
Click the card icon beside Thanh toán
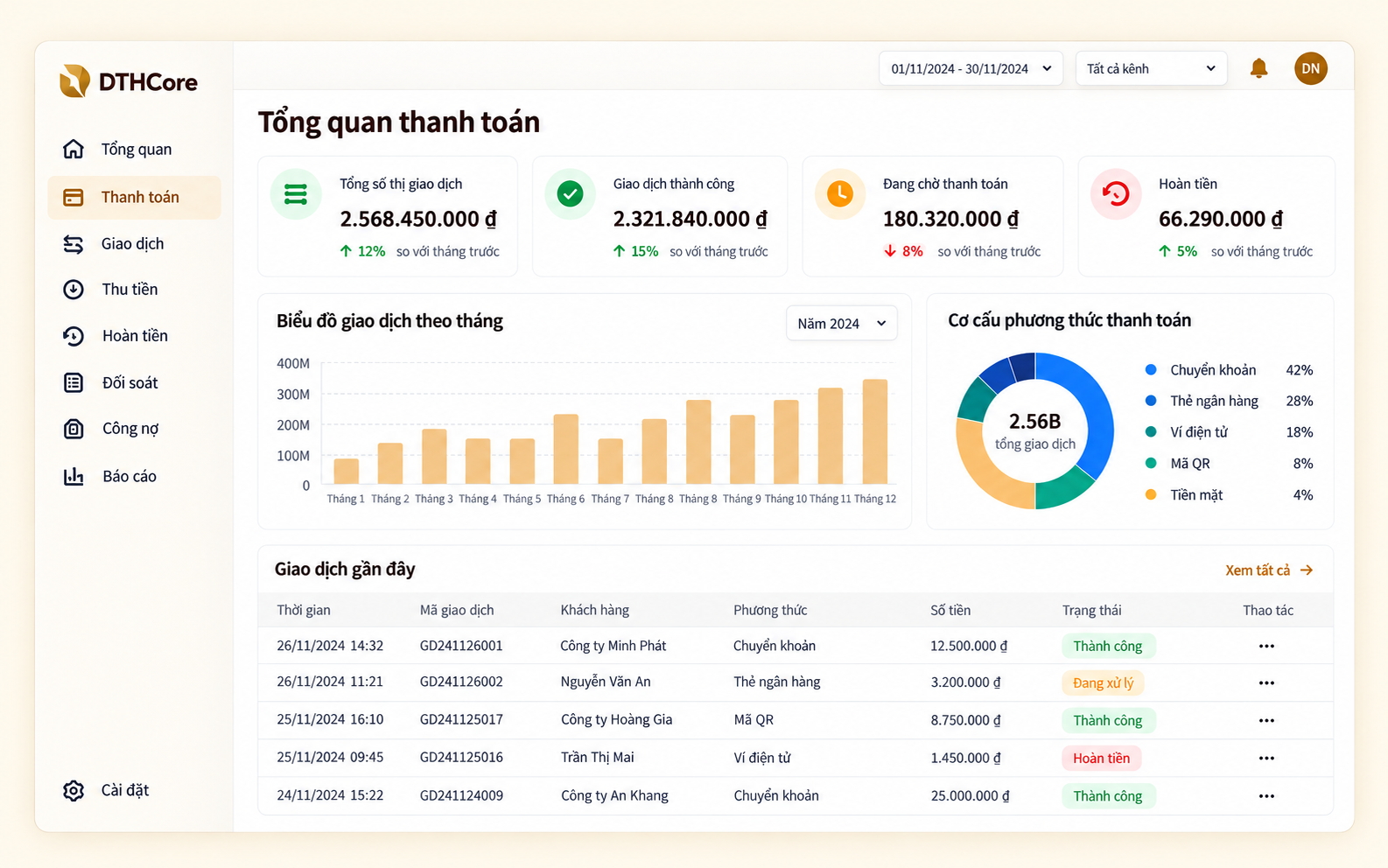click(74, 197)
